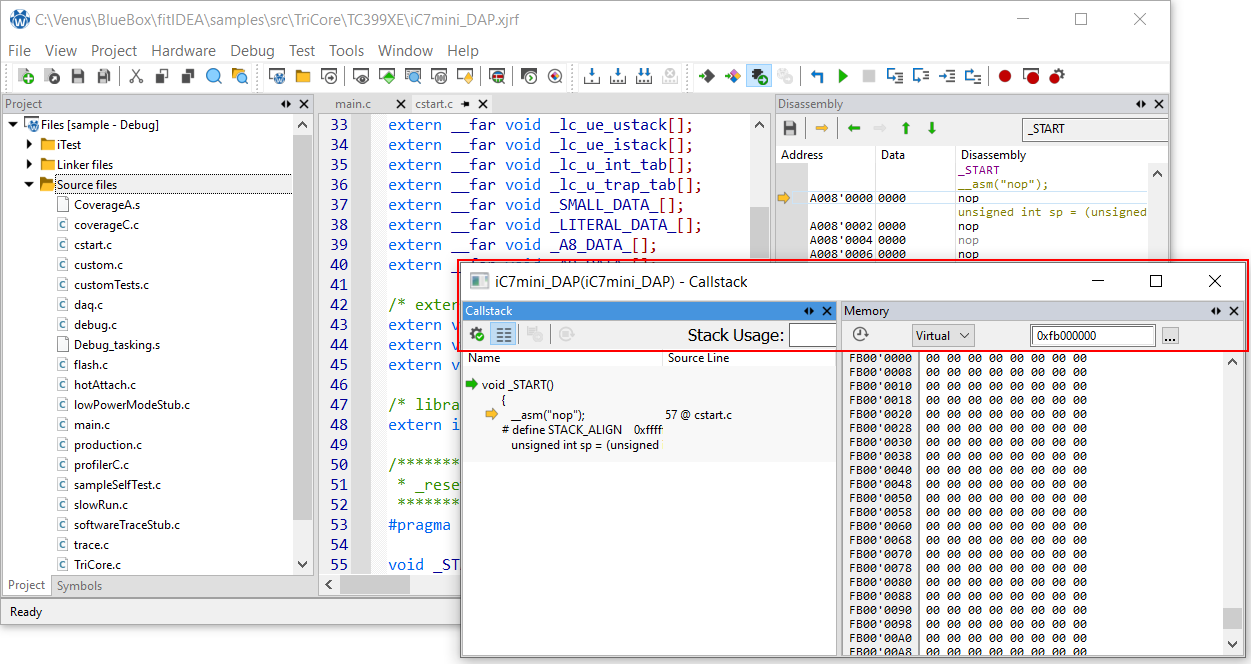Click the blue Reset arrow icon
Screen dimensions: 1251x664
pos(817,76)
